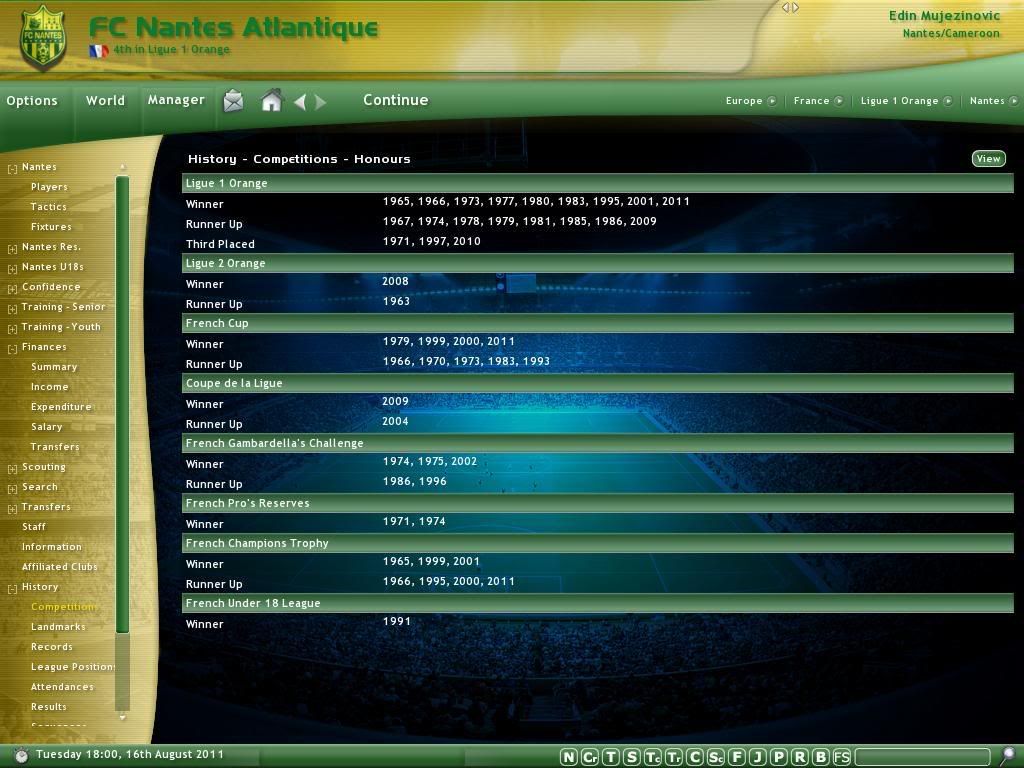Click the Coupe de la Ligue honours header
This screenshot has height=768, width=1024.
click(x=598, y=383)
